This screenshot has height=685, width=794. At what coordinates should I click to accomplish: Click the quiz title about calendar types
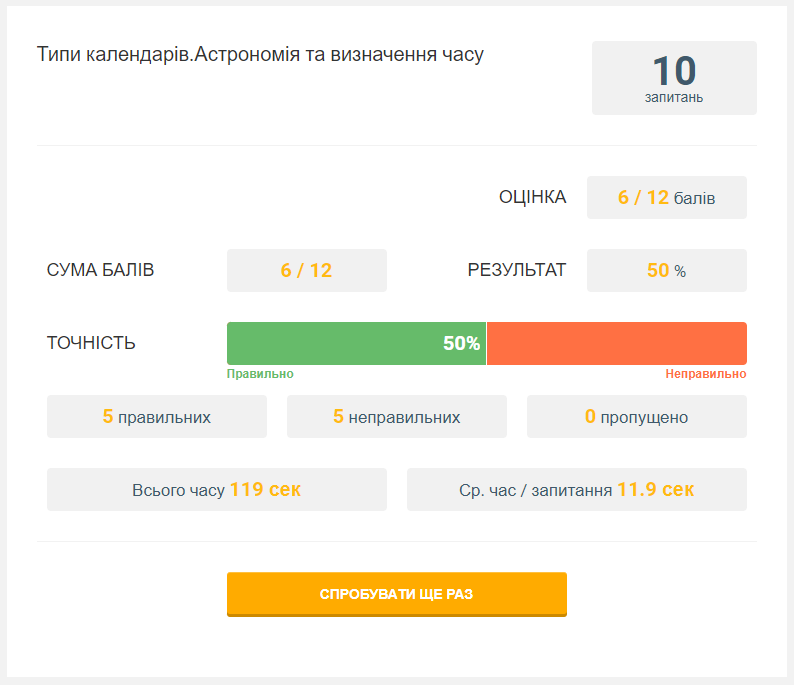260,54
